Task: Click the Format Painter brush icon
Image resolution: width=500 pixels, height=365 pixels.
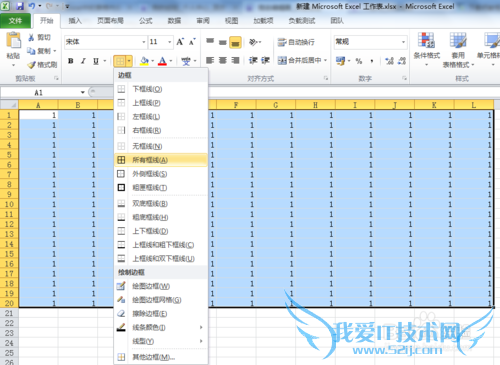Action: coord(31,64)
